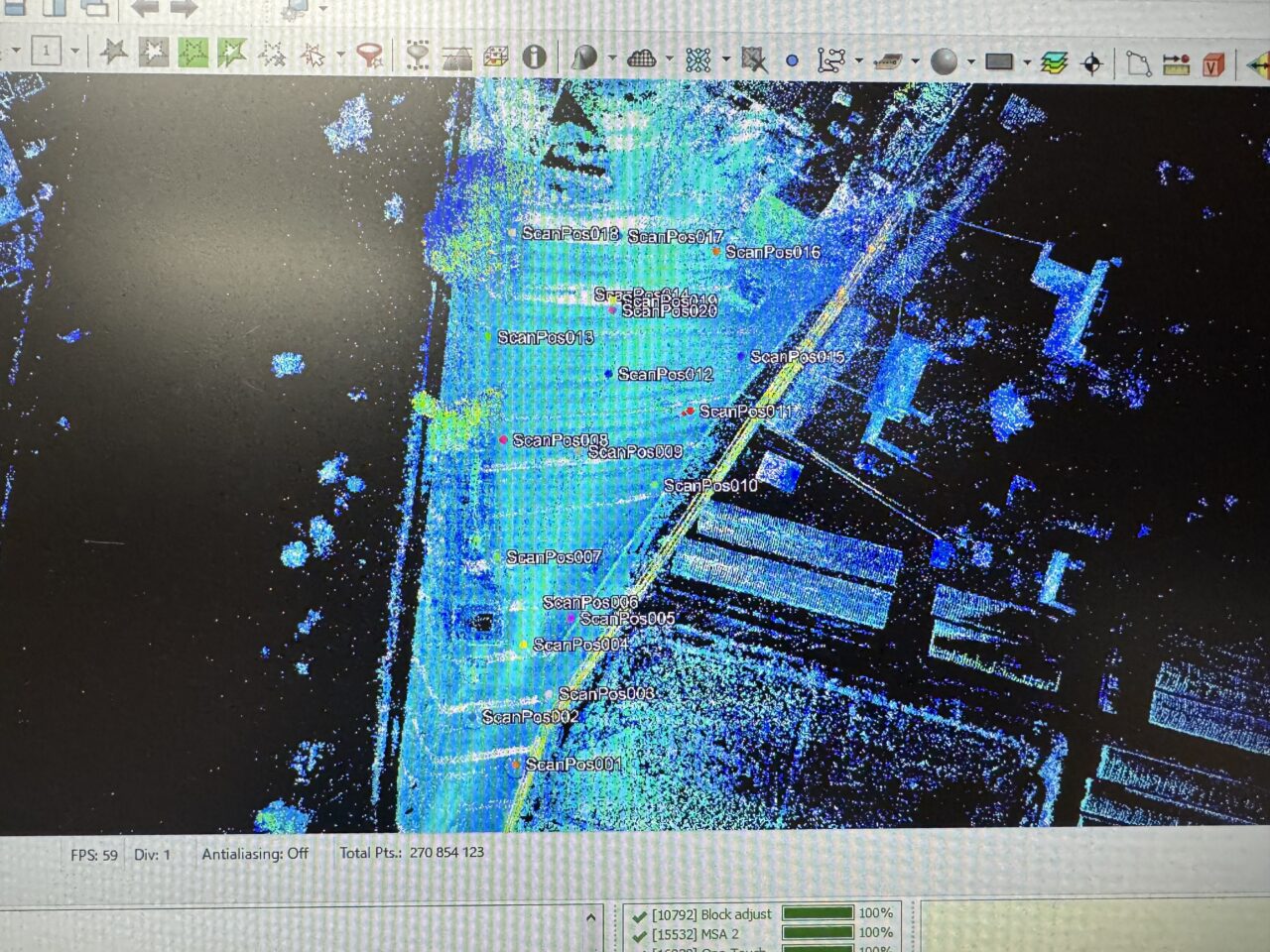Open dropdown next to number 1 box
The height and width of the screenshot is (952, 1270).
click(74, 52)
